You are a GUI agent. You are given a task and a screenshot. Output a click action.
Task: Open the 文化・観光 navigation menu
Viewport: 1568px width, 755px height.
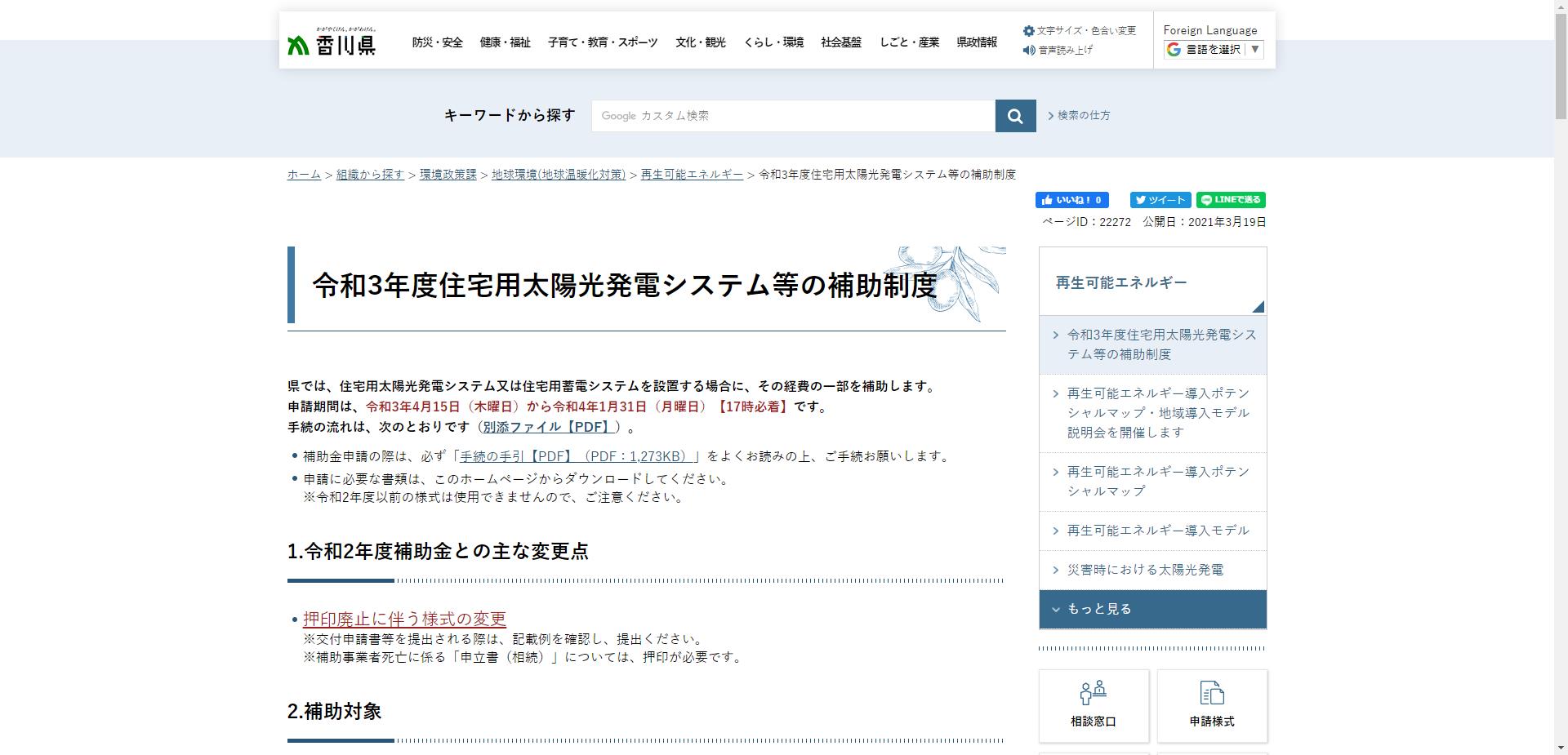coord(700,42)
